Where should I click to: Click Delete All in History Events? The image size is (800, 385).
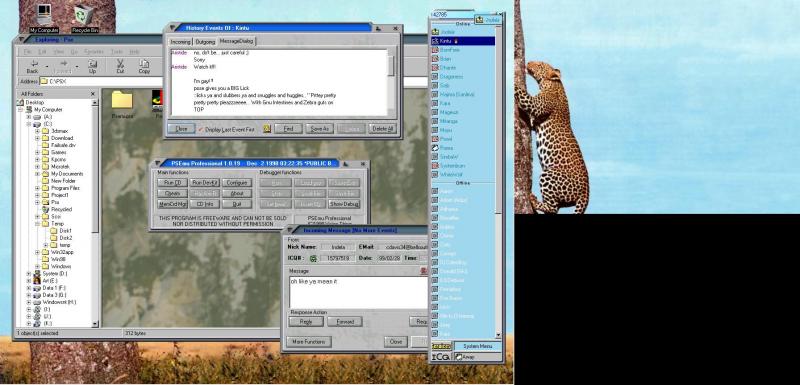click(382, 129)
